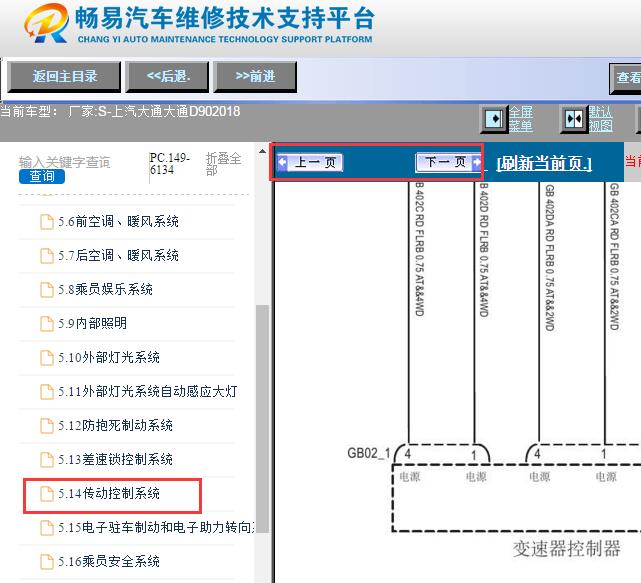This screenshot has height=583, width=641.
Task: Click the page icon beside 5.9内部照明
Action: [47, 324]
